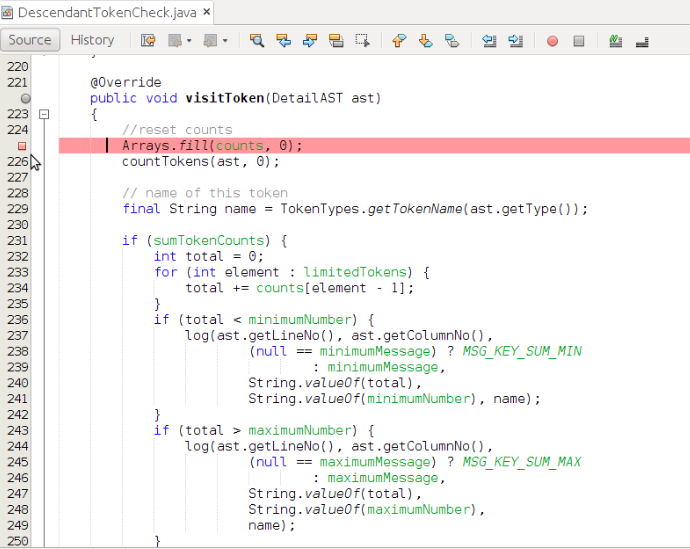Comment out the line using the toolbar
Image resolution: width=690 pixels, height=549 pixels.
[615, 41]
